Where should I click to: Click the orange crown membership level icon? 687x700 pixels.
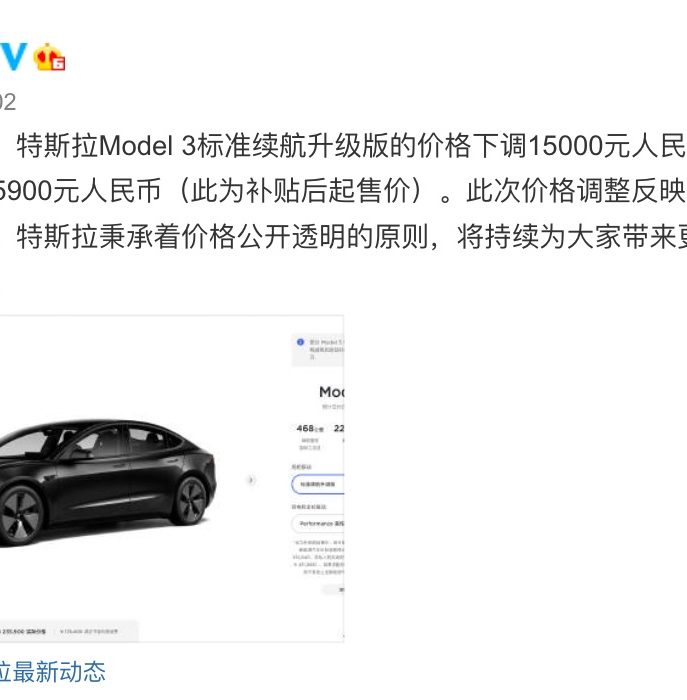[x=50, y=57]
